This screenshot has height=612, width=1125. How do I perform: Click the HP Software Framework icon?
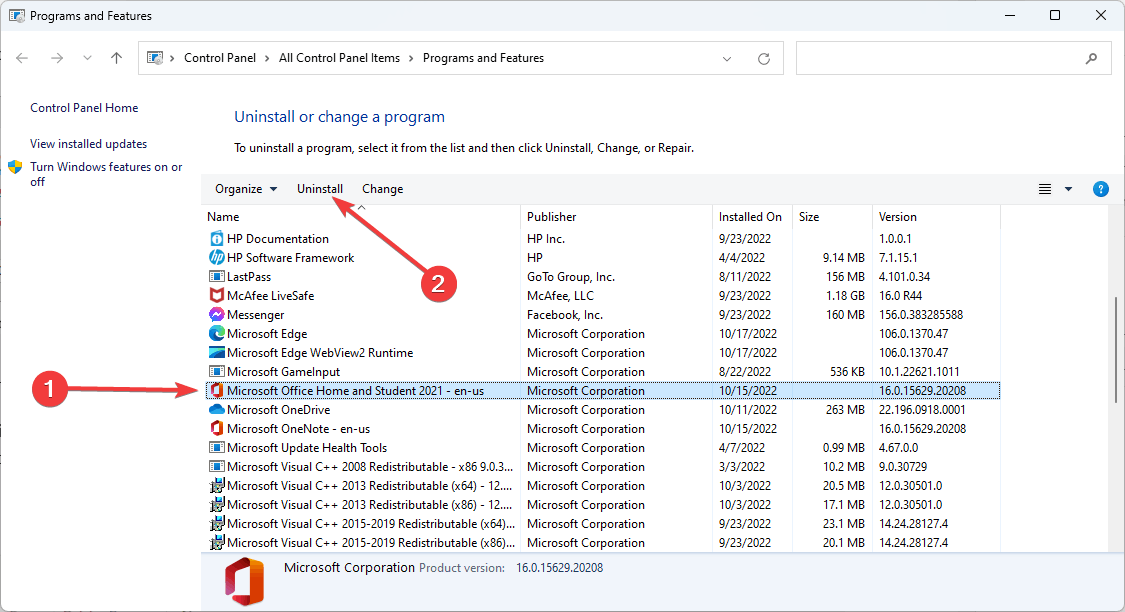pyautogui.click(x=216, y=258)
